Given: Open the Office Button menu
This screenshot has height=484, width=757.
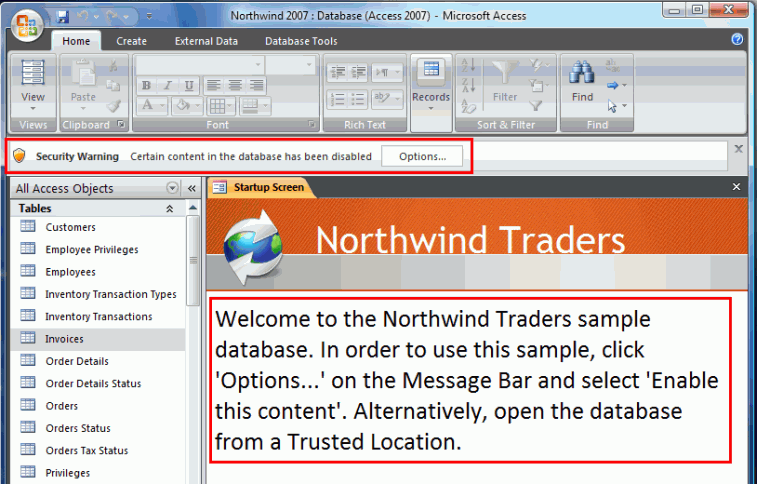Looking at the screenshot, I should point(27,26).
